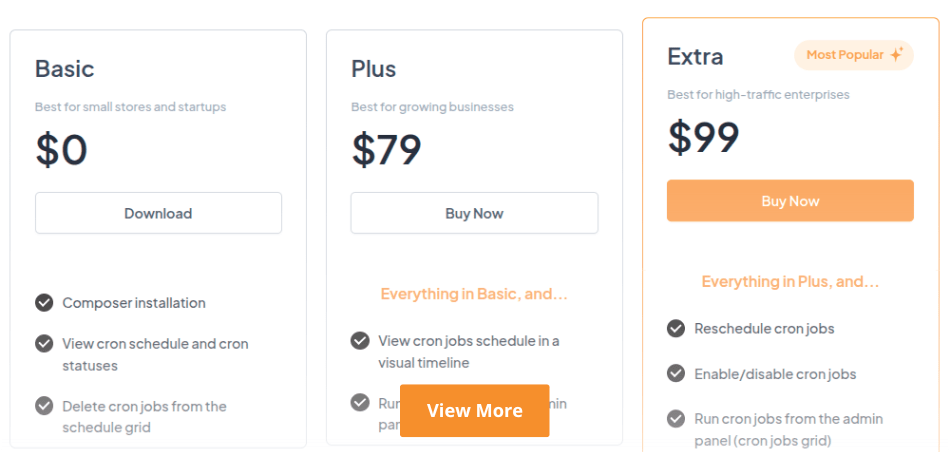Click the Download button in Basic plan
Viewport: 950px width, 452px height.
[158, 213]
